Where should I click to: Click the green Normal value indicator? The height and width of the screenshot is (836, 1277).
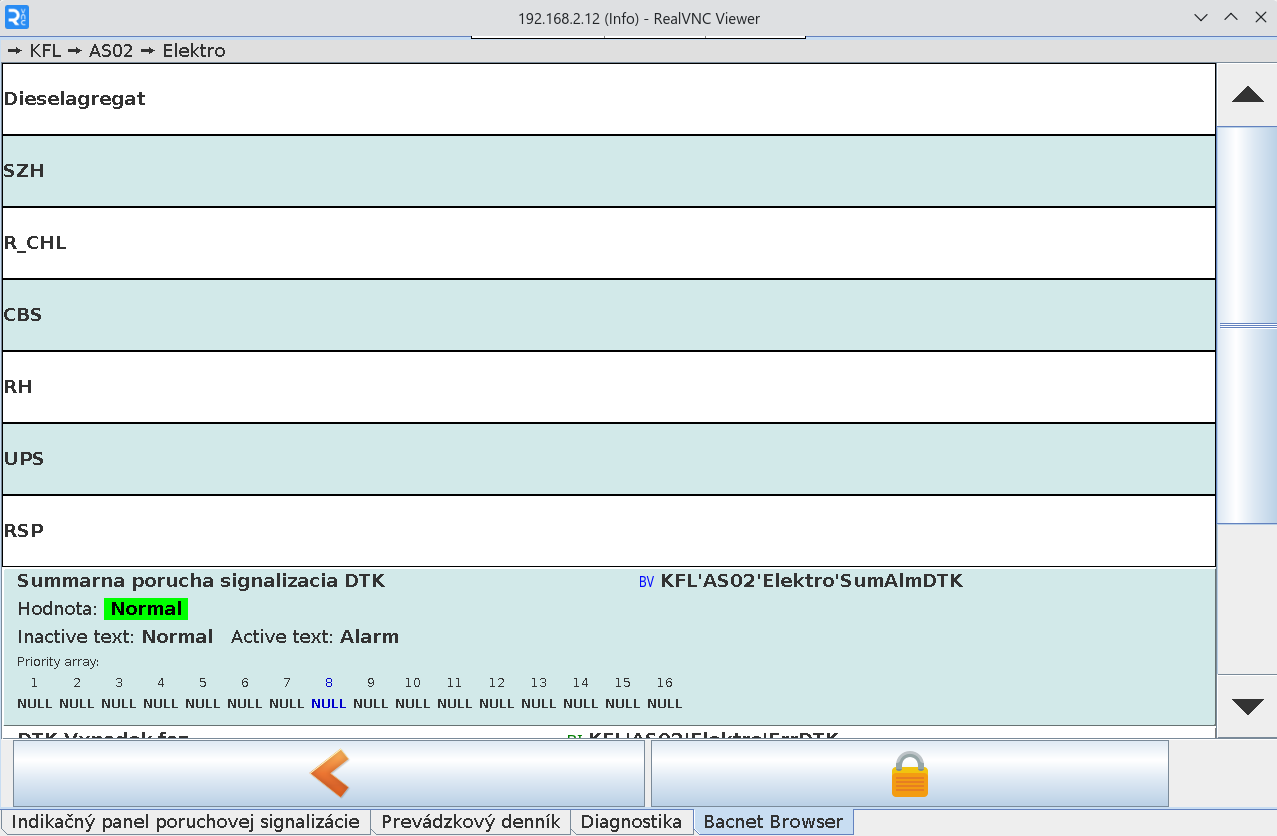click(x=146, y=609)
